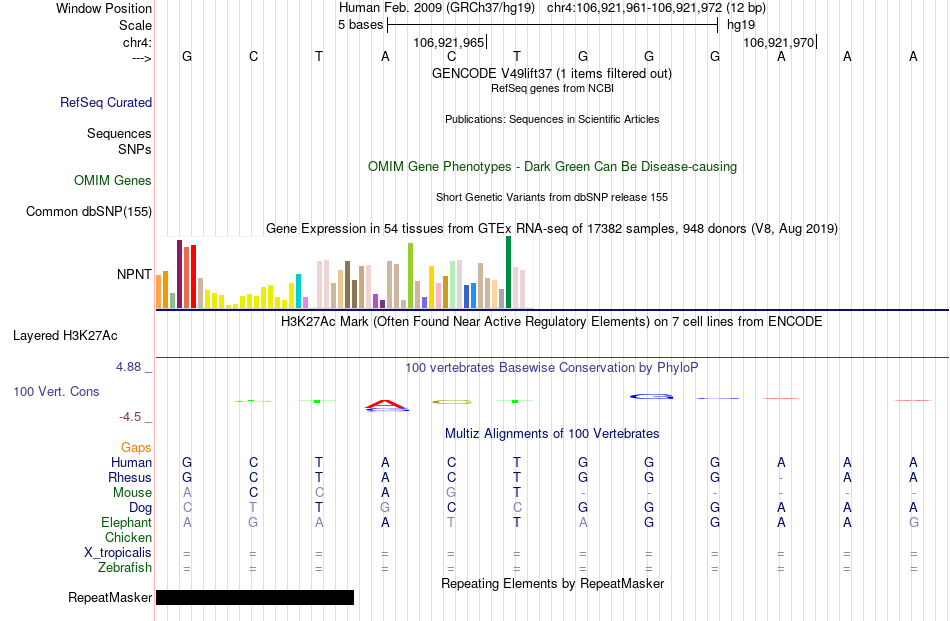Click the ---> strand direction arrow

click(141, 58)
